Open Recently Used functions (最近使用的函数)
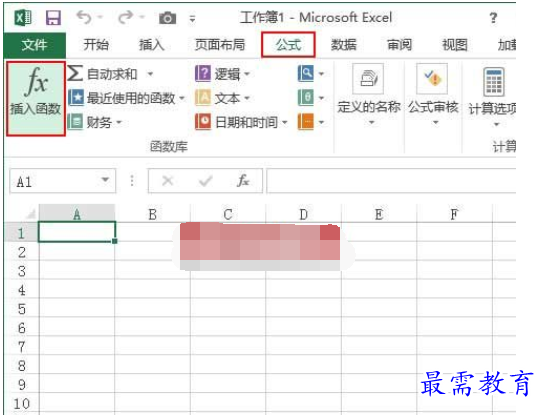This screenshot has height=415, width=542. pyautogui.click(x=127, y=98)
